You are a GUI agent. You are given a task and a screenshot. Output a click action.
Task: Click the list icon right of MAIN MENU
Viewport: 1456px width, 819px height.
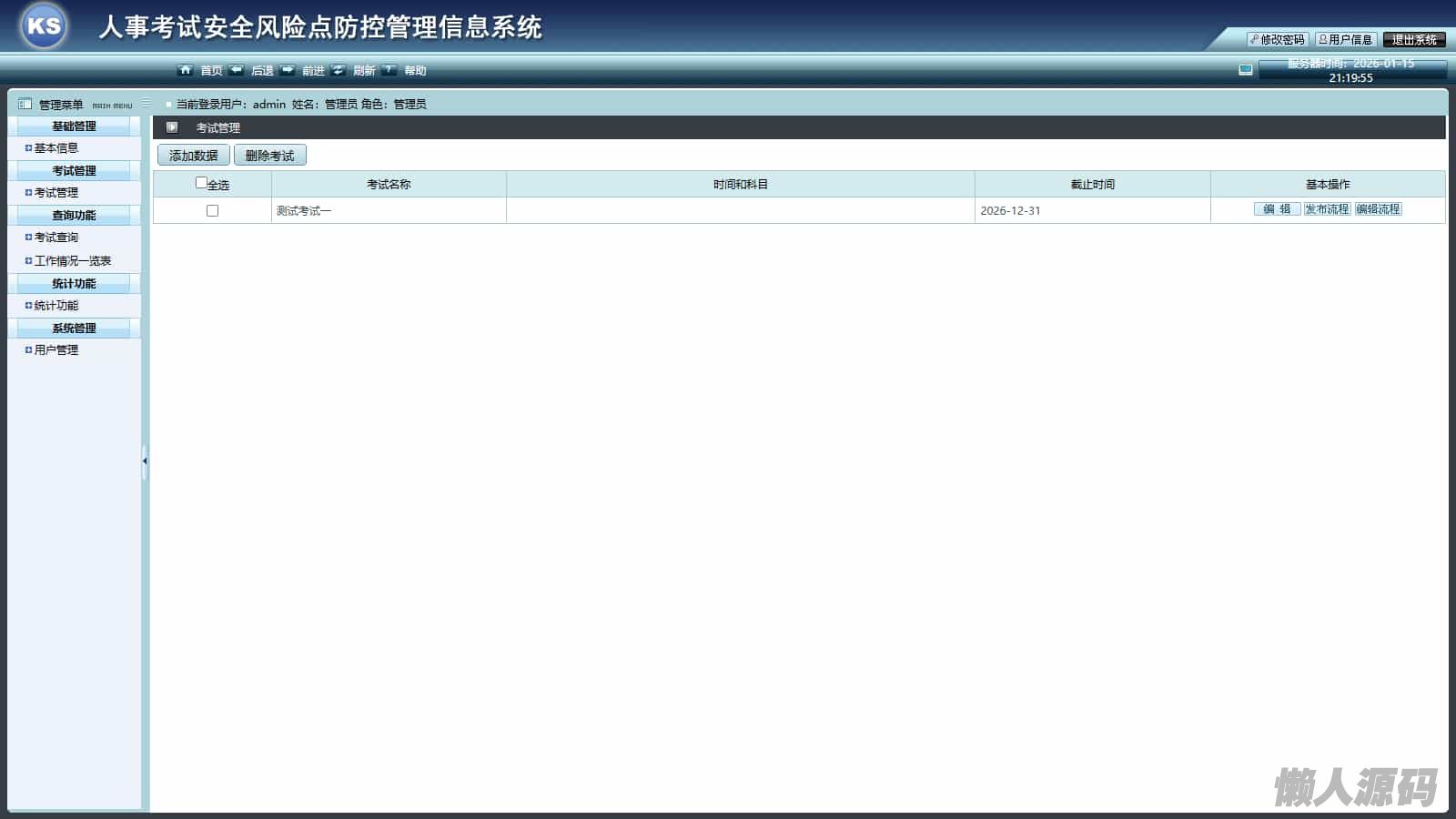click(146, 103)
